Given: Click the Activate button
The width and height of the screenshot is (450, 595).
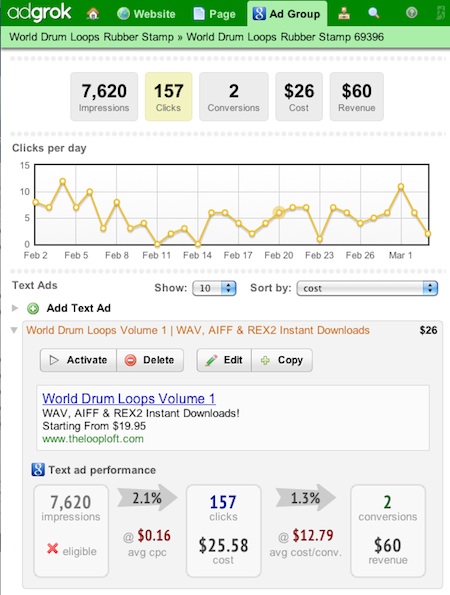Looking at the screenshot, I should 79,360.
